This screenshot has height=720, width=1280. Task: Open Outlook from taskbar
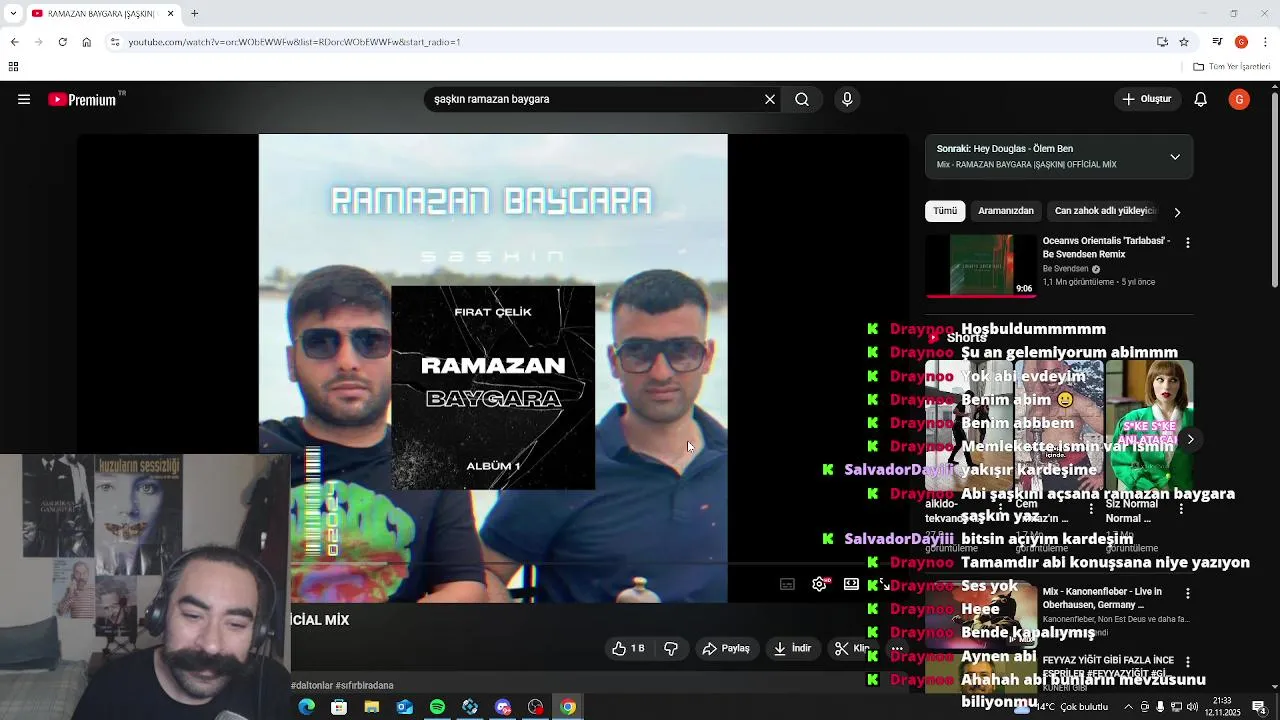pos(405,707)
